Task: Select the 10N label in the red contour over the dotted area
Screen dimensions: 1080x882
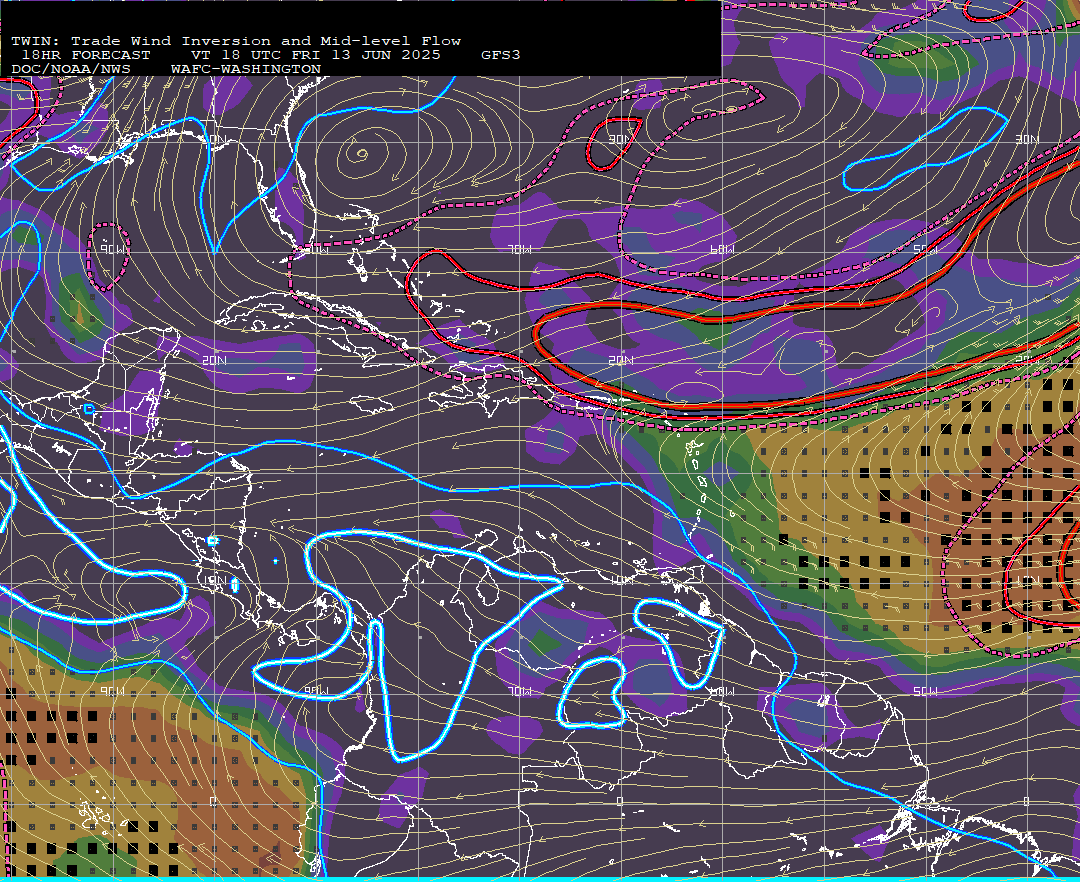Action: (x=1026, y=580)
